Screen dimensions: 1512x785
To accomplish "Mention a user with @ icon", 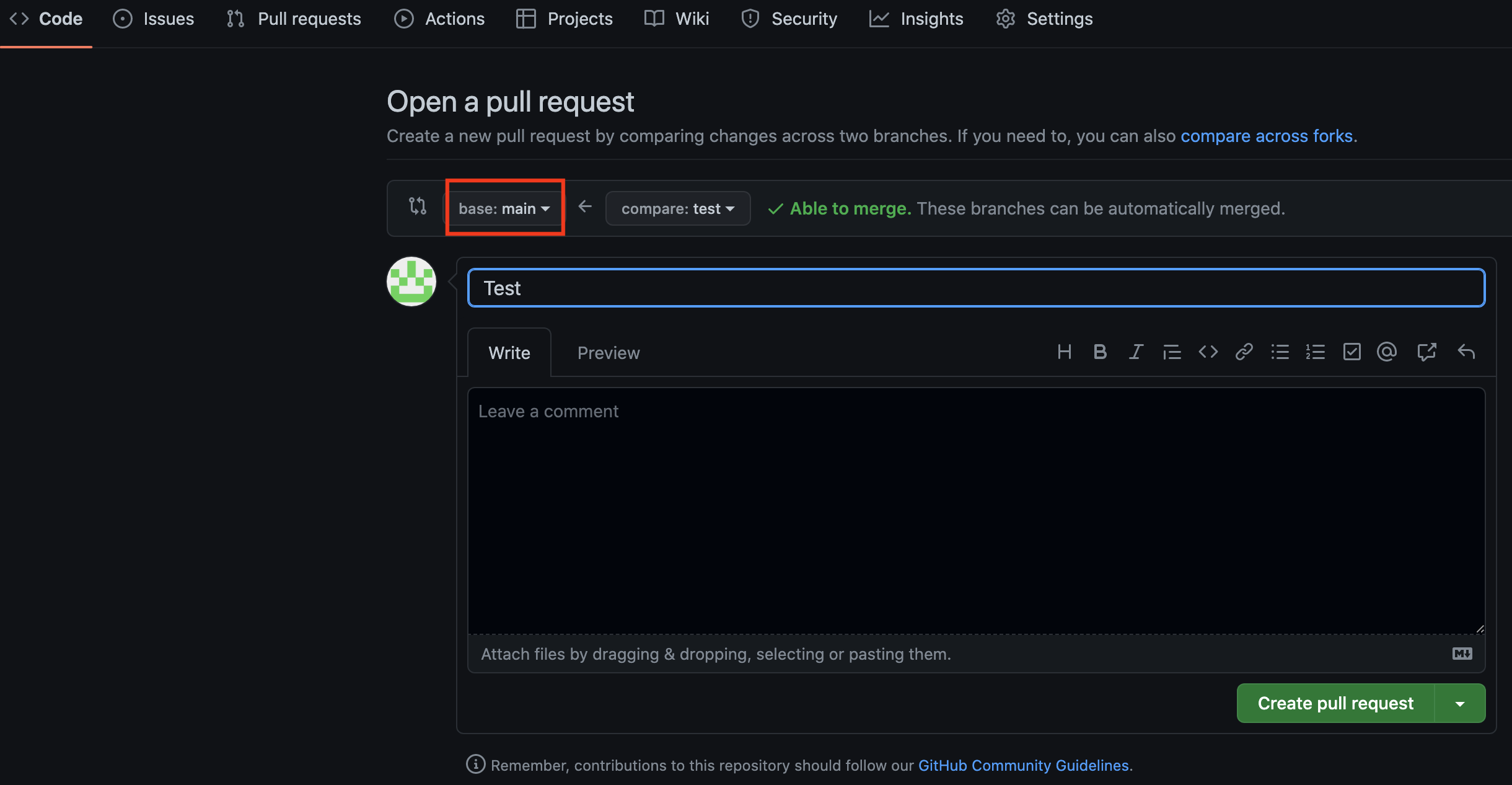I will tap(1387, 352).
